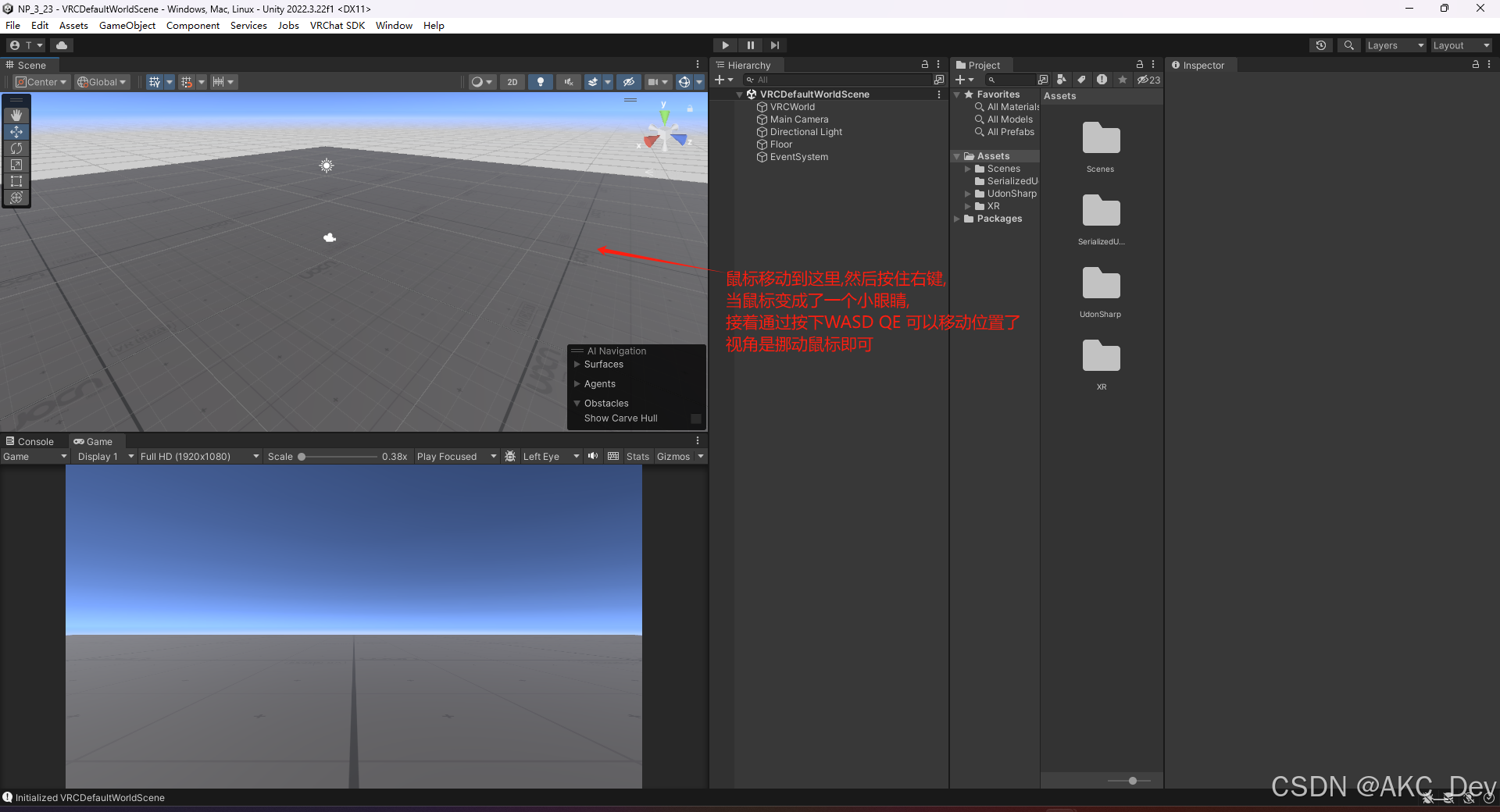Image resolution: width=1500 pixels, height=812 pixels.
Task: Open Display 1 dropdown
Action: tap(105, 457)
